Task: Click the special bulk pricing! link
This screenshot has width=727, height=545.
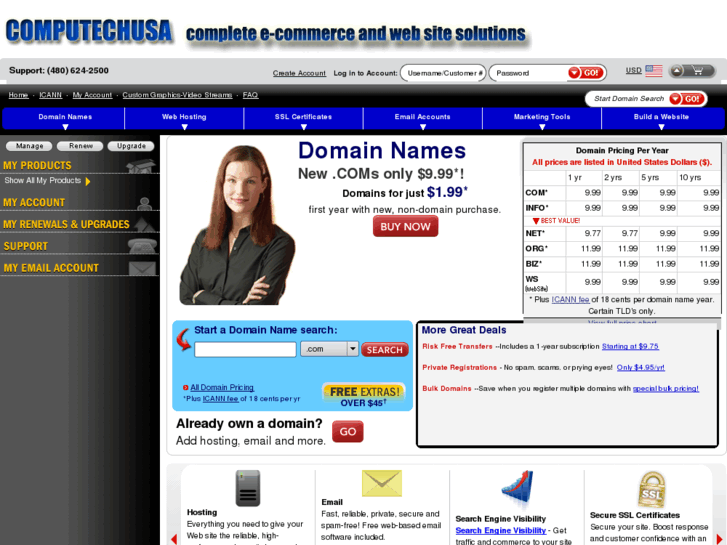Action: coord(665,389)
